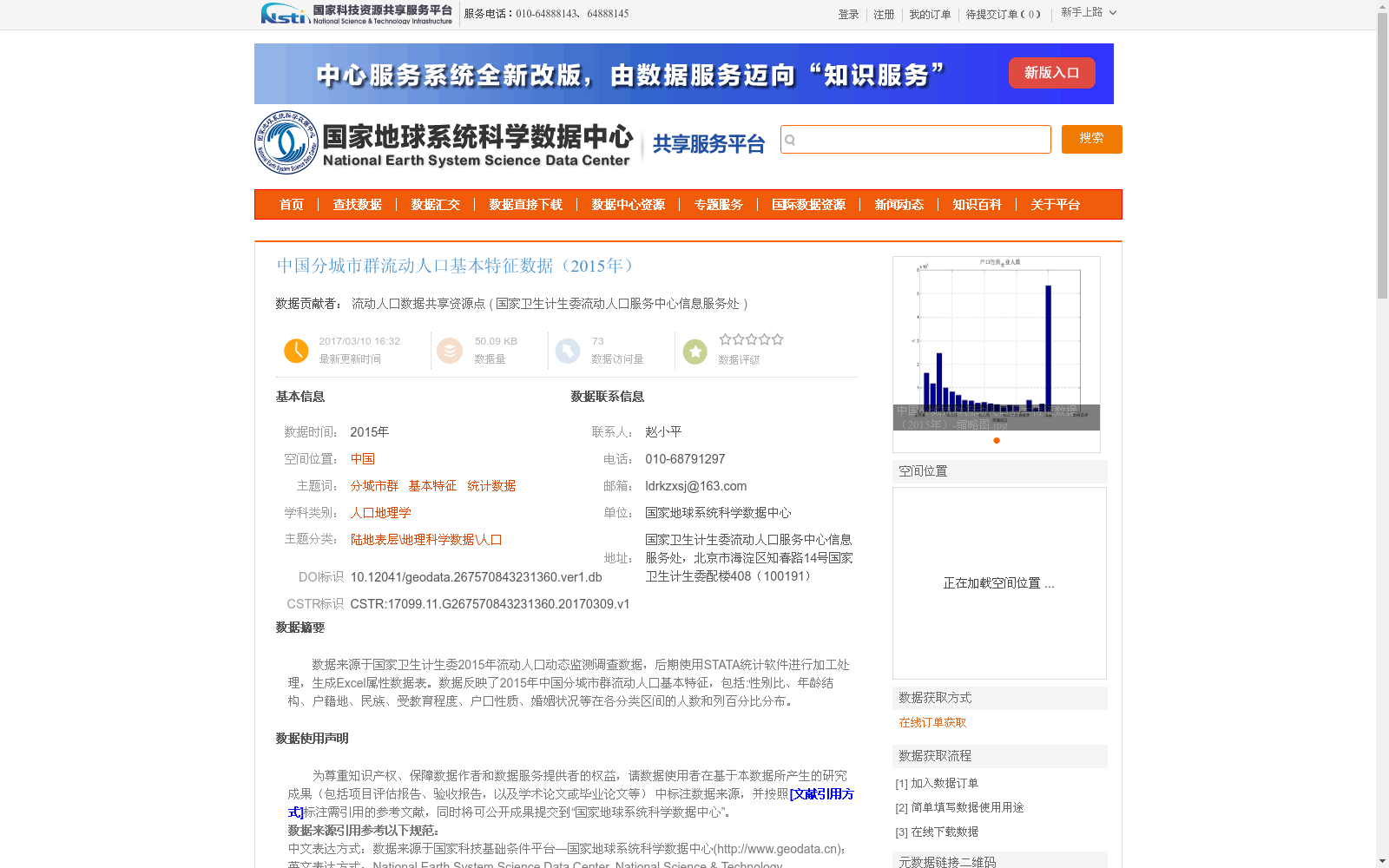1389x868 pixels.
Task: Click the DOI value 10.12041/geodata text
Action: pos(476,577)
